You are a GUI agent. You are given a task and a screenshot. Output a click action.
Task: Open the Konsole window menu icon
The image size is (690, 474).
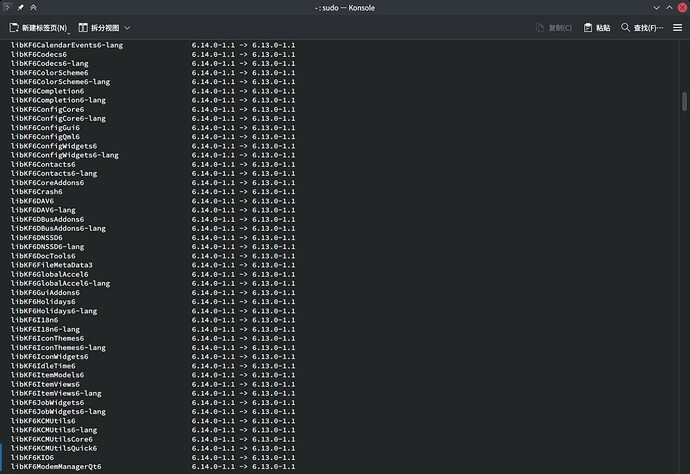coord(7,8)
